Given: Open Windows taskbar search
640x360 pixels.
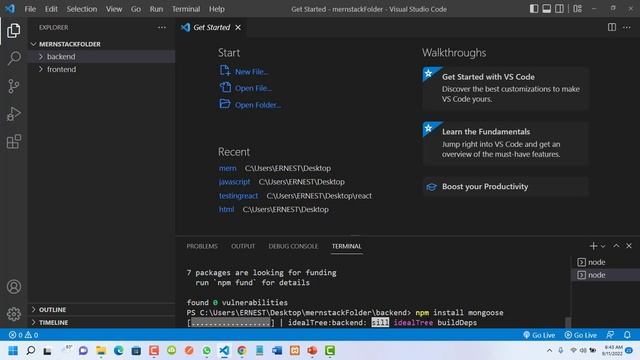Looking at the screenshot, I should 31,351.
